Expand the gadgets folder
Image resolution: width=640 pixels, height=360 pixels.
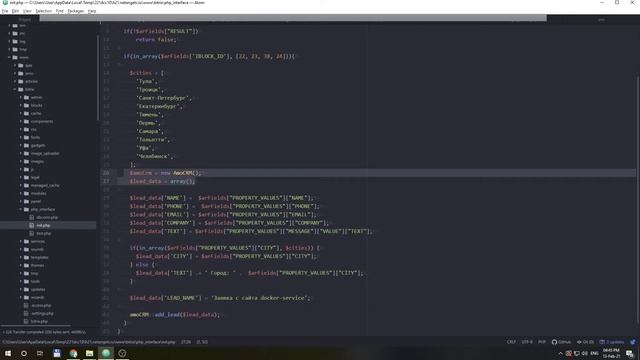pos(21,145)
